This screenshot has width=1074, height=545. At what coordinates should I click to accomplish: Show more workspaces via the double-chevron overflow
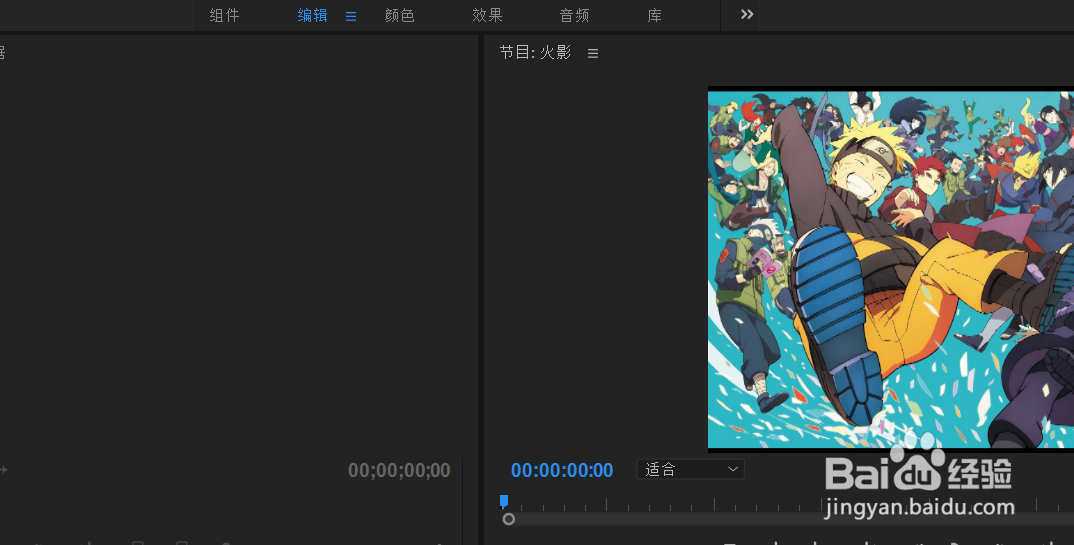pos(747,14)
